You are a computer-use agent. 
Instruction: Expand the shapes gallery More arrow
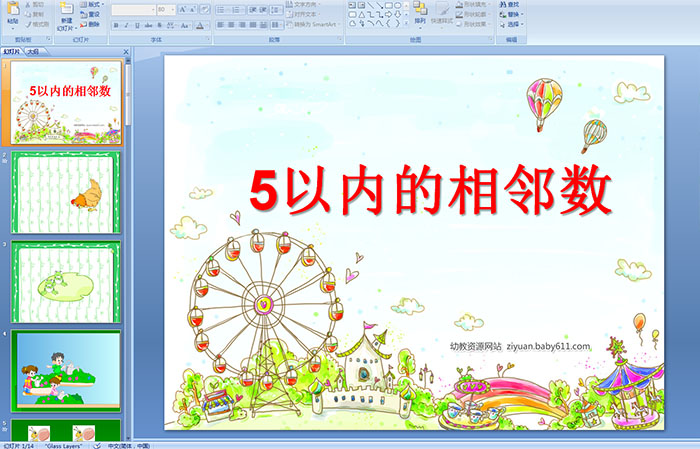[406, 23]
